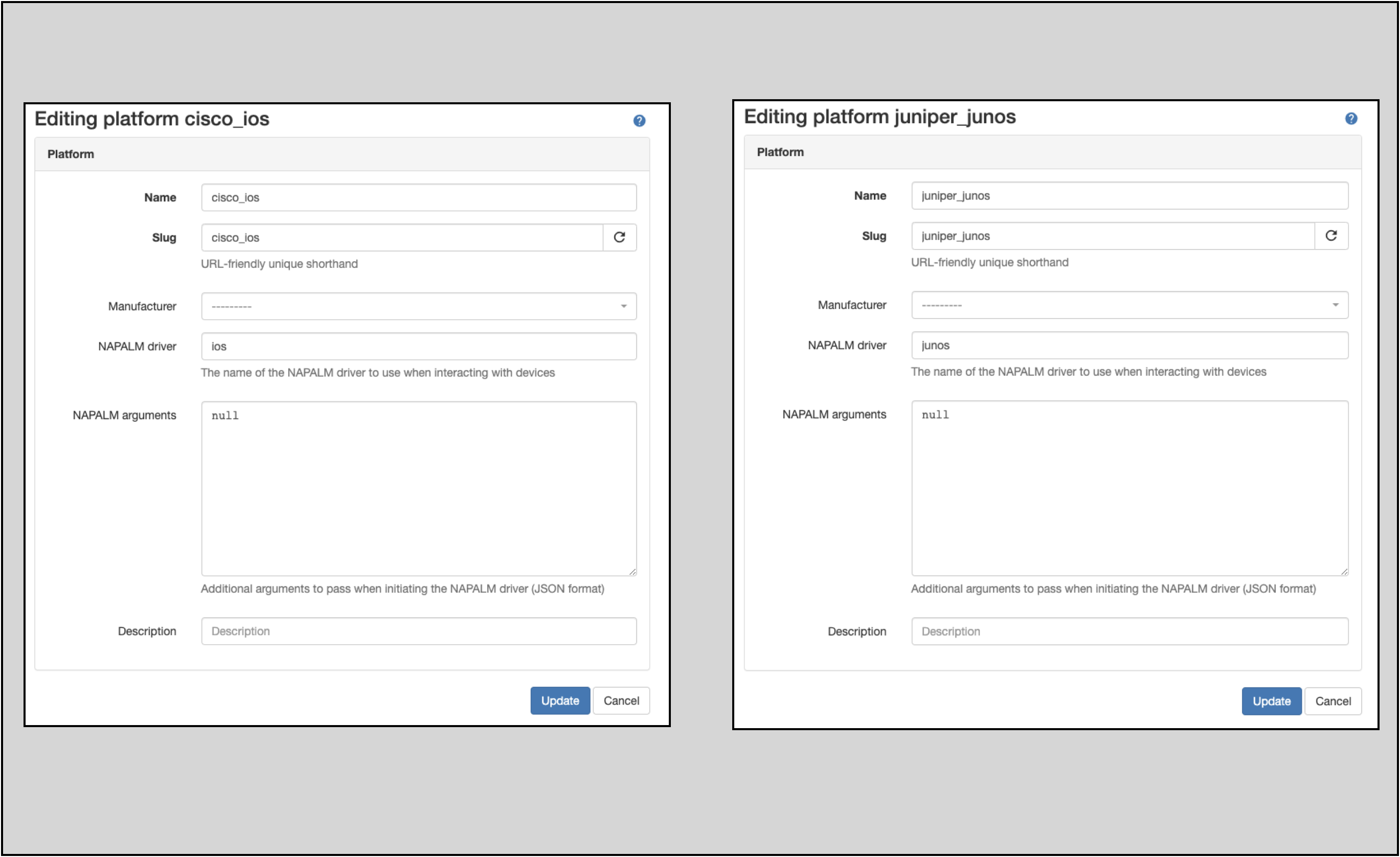Click 'Additional arguments' help text in cisco_ios form

(402, 589)
